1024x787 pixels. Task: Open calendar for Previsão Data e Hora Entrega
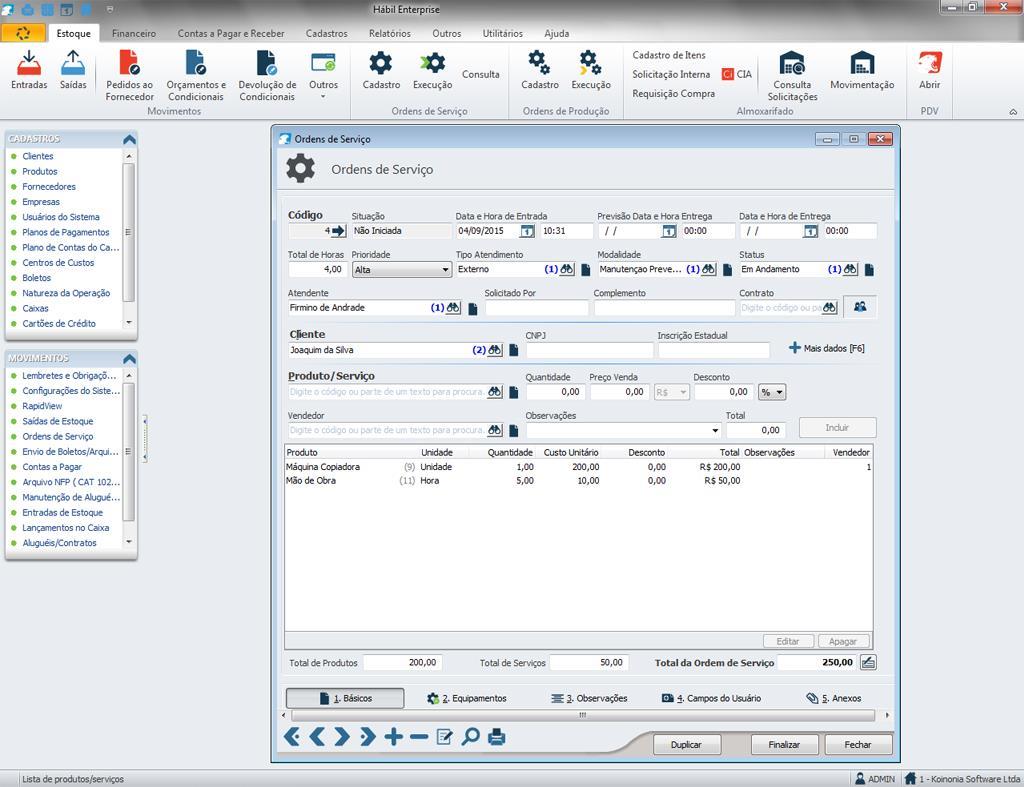pyautogui.click(x=669, y=231)
